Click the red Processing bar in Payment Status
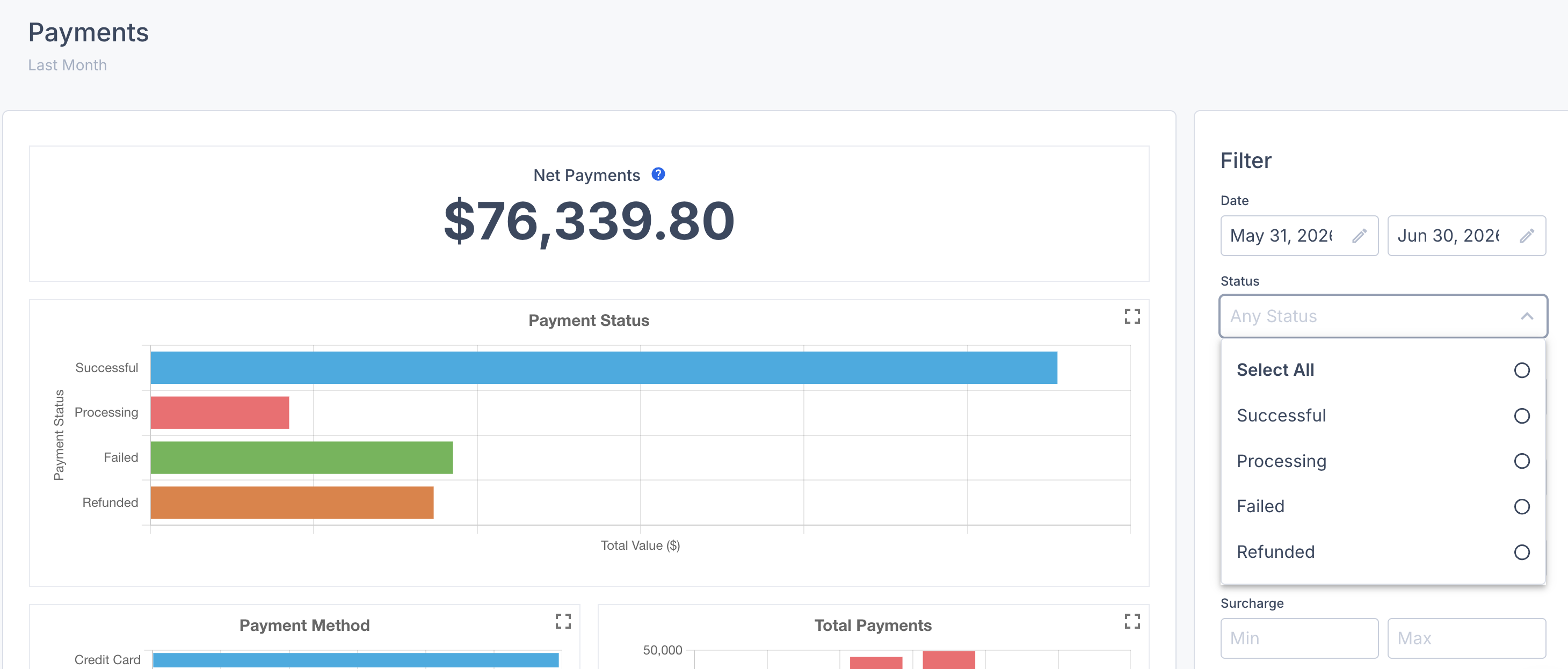The image size is (1568, 669). click(220, 413)
